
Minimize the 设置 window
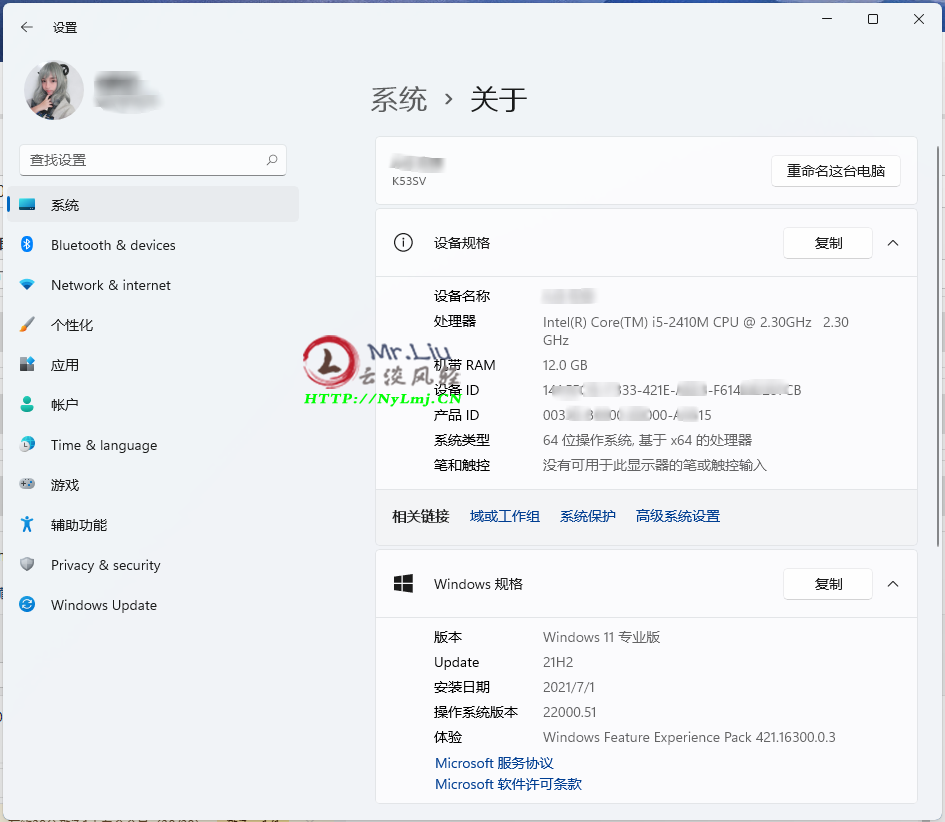827,19
